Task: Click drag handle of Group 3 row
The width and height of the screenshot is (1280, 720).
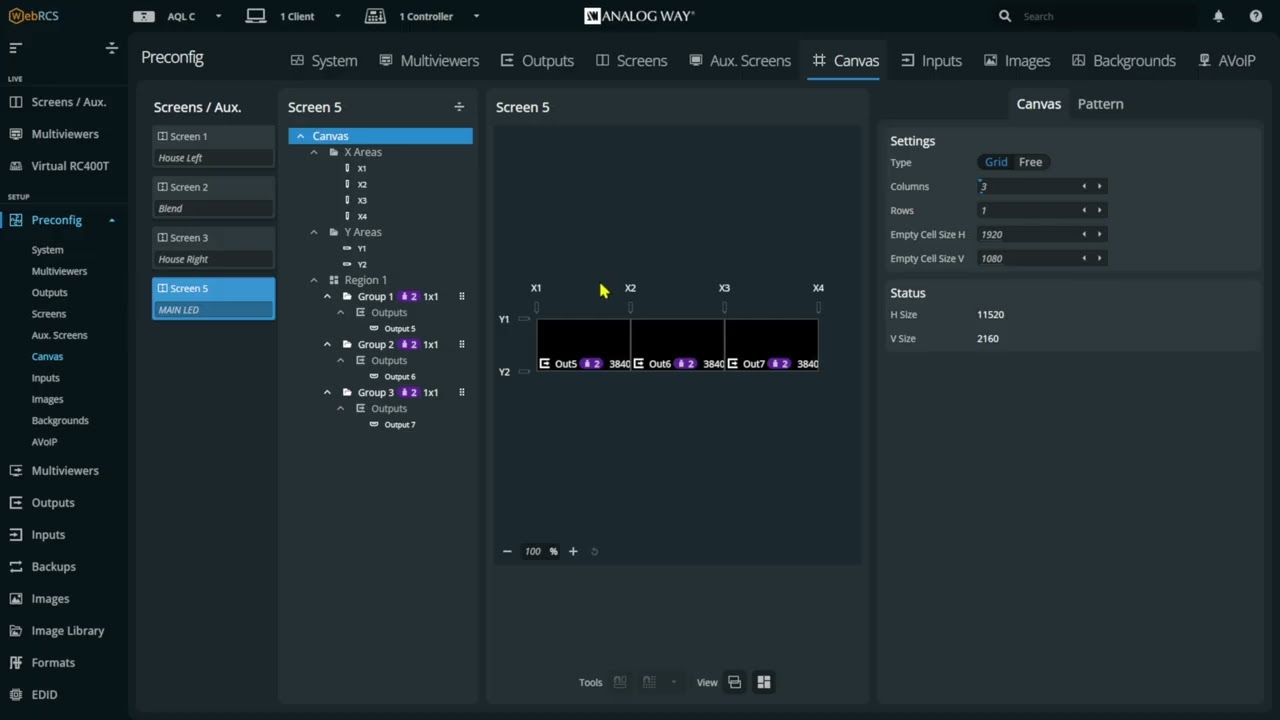Action: click(462, 393)
